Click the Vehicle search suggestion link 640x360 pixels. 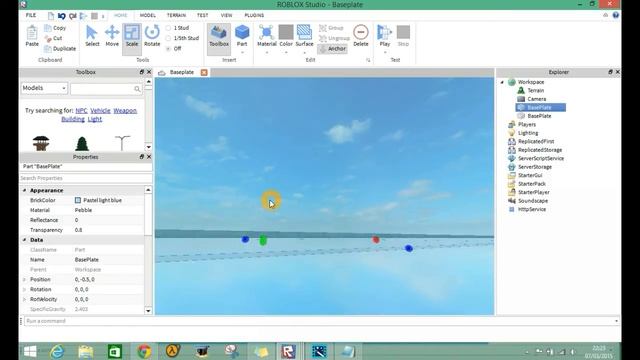(100, 111)
